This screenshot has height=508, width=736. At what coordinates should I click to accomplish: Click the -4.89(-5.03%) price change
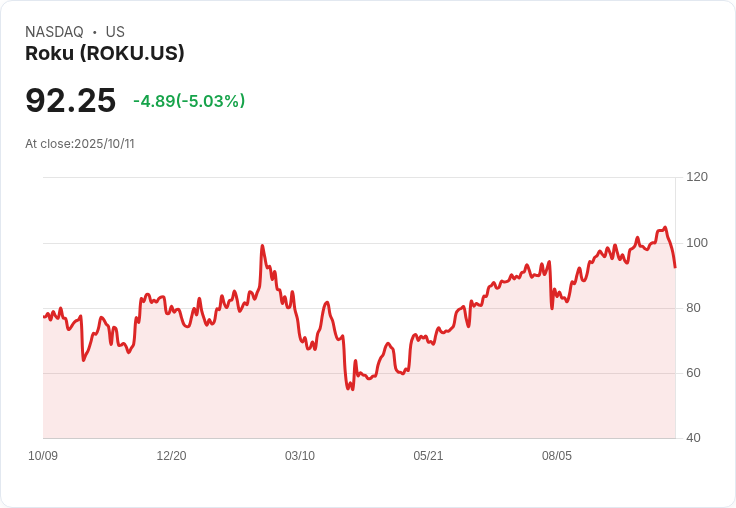pyautogui.click(x=189, y=101)
